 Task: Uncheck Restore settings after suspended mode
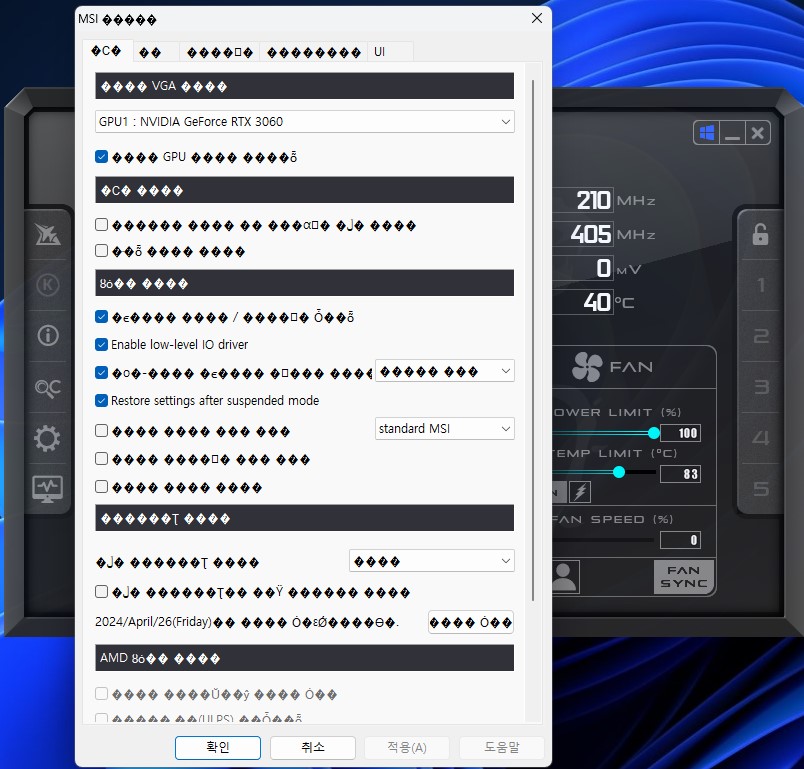(x=102, y=400)
